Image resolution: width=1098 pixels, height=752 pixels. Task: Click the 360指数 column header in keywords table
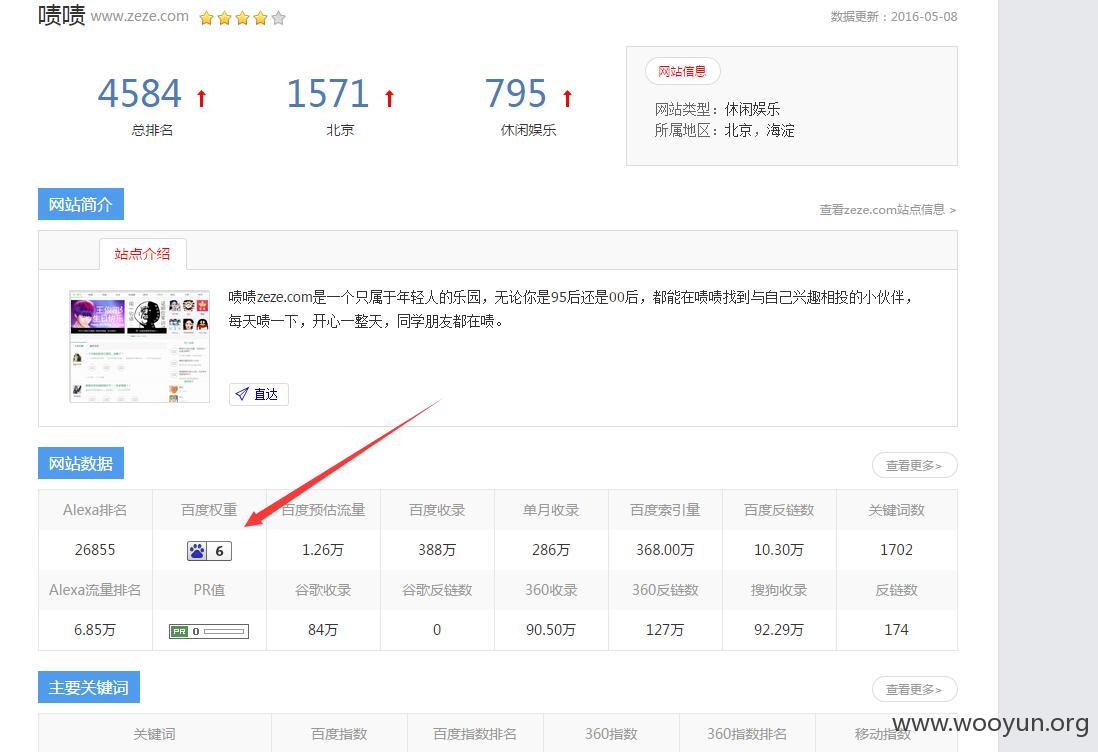point(611,734)
